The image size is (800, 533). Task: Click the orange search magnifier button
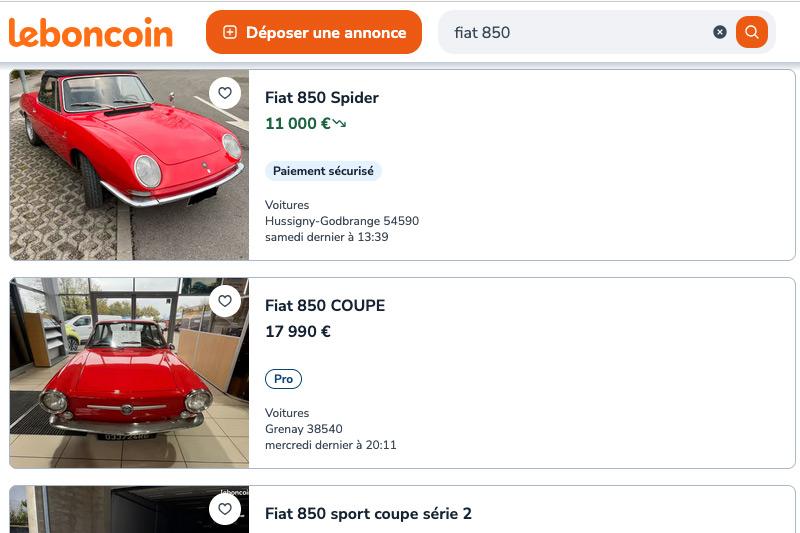pyautogui.click(x=752, y=32)
